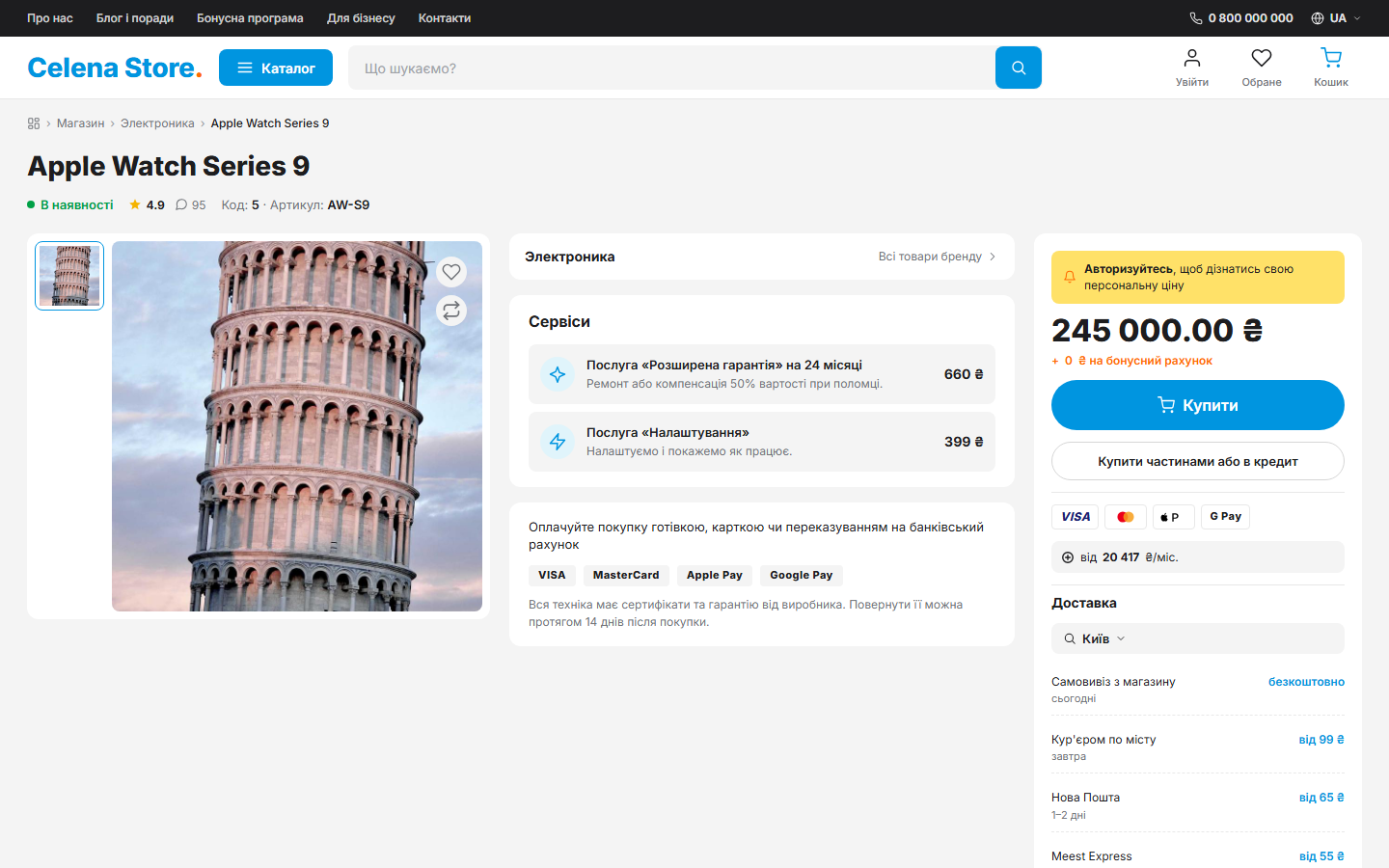The height and width of the screenshot is (868, 1389).
Task: Open Бонусна програма menu item
Action: point(250,18)
